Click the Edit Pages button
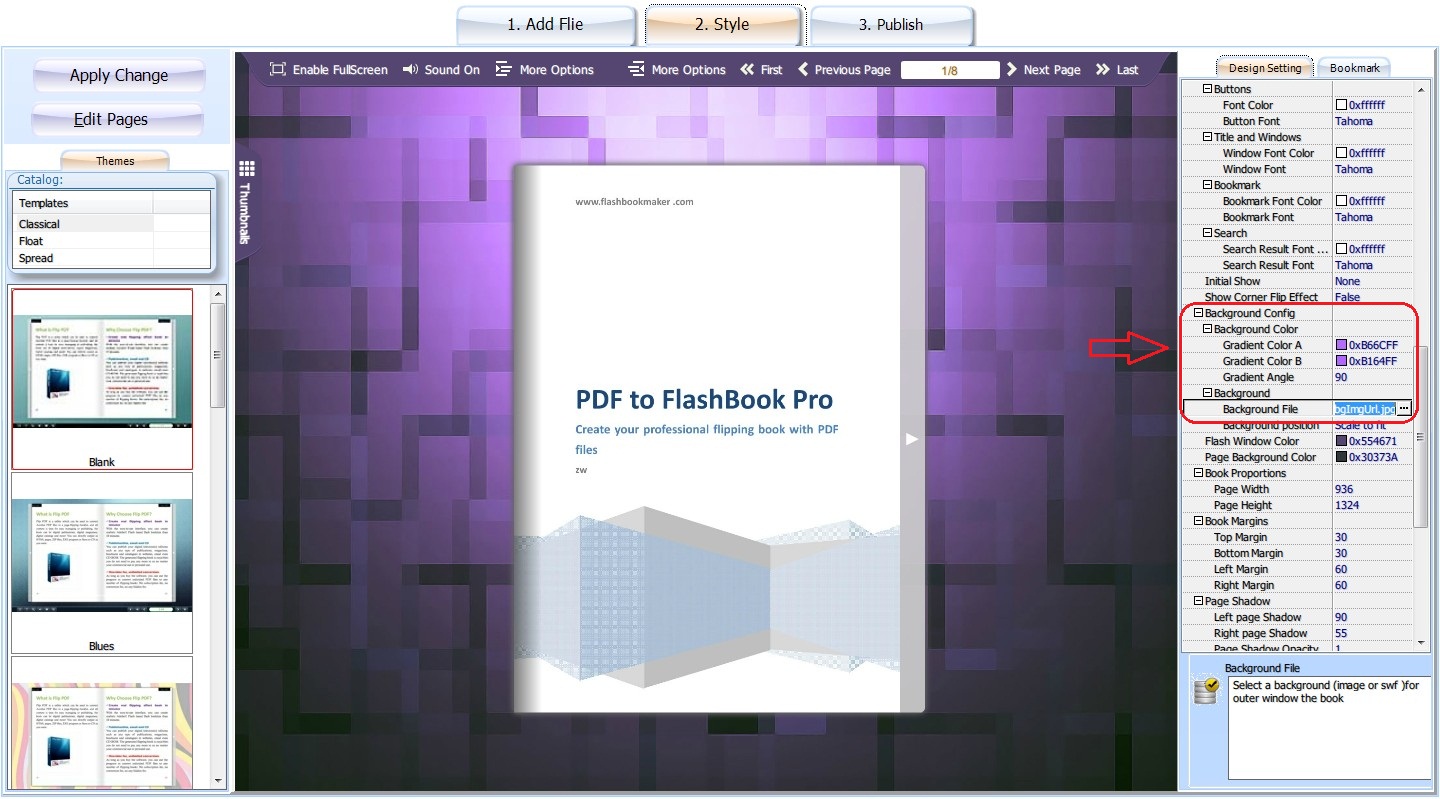 [119, 120]
